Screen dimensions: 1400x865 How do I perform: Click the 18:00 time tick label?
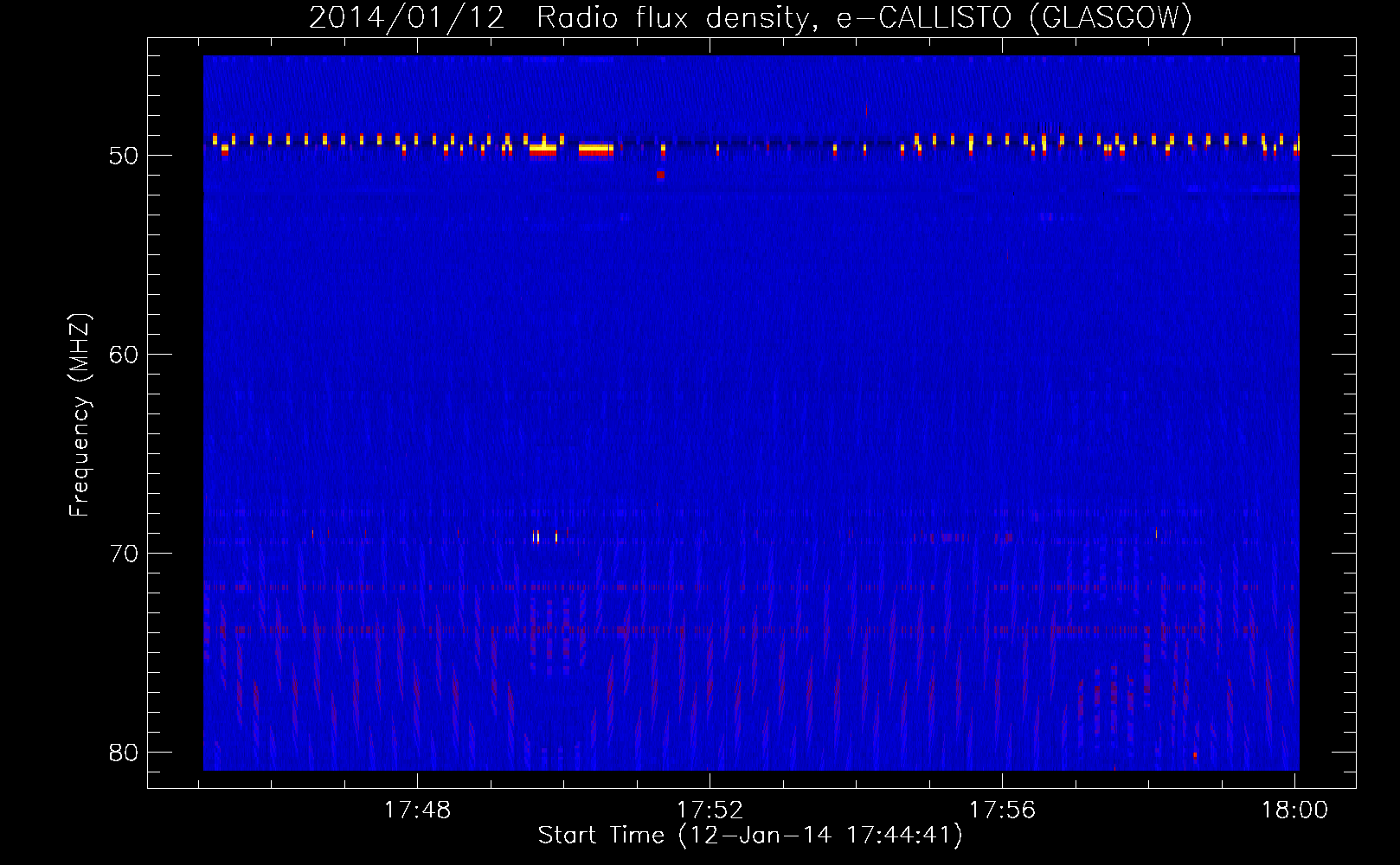pyautogui.click(x=1294, y=811)
